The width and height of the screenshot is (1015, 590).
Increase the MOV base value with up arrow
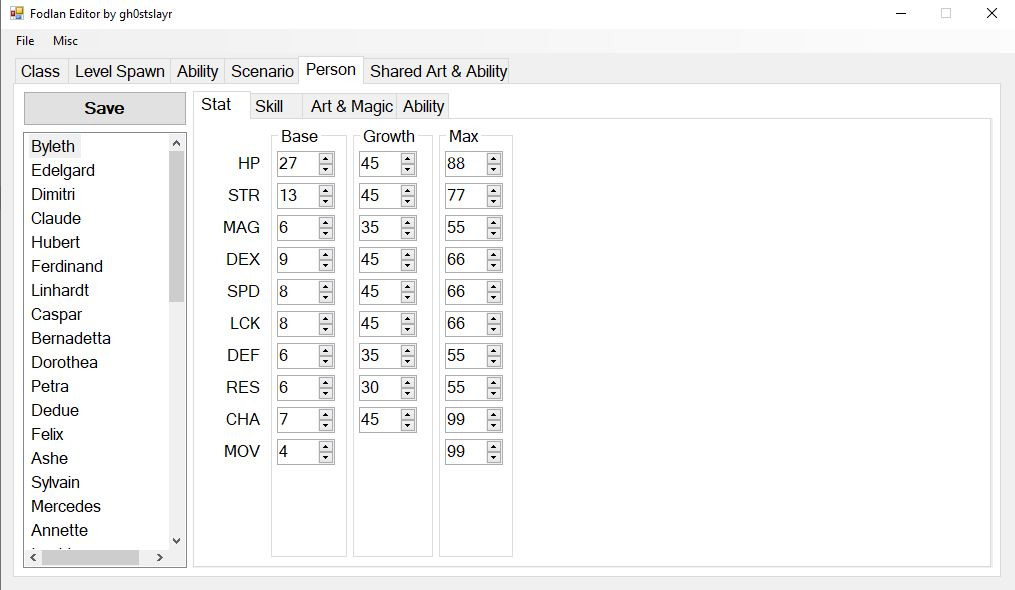(x=326, y=446)
